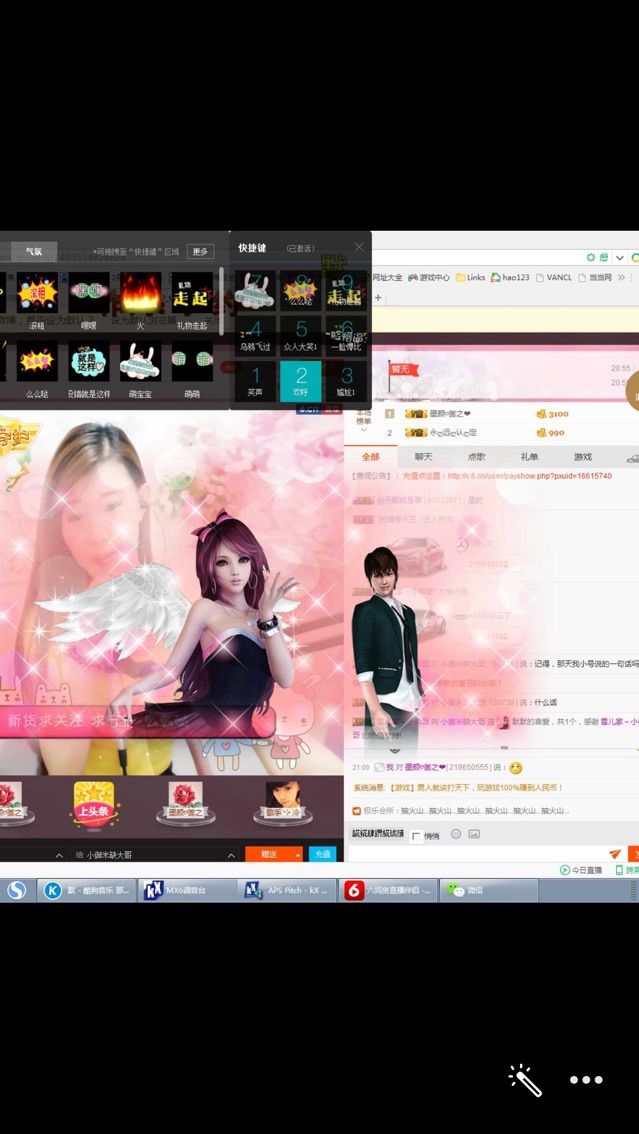Switch to the 游戏 tab
Screen dimensions: 639x1134
pyautogui.click(x=583, y=457)
